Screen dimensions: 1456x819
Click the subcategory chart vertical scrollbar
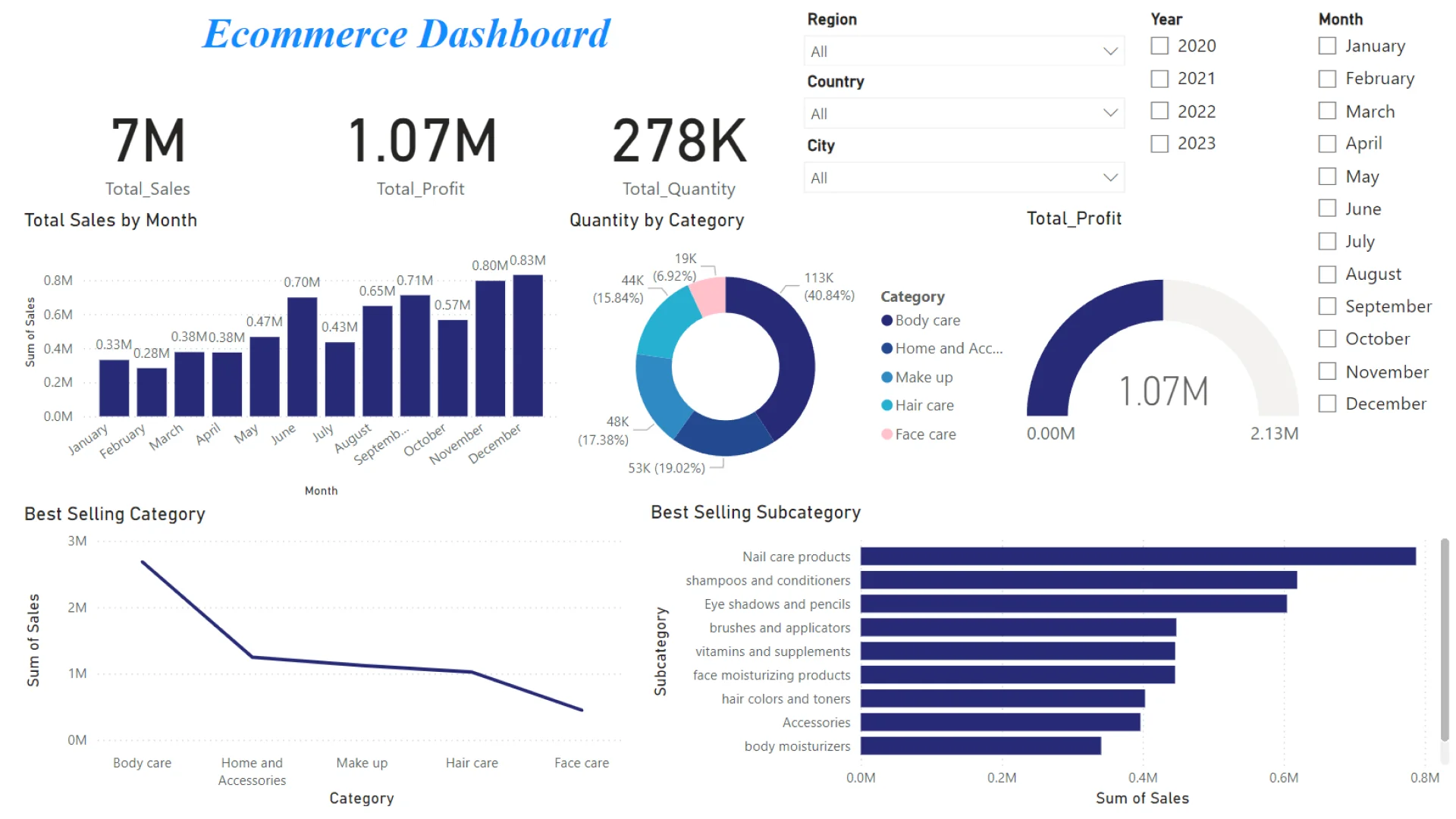point(1445,639)
